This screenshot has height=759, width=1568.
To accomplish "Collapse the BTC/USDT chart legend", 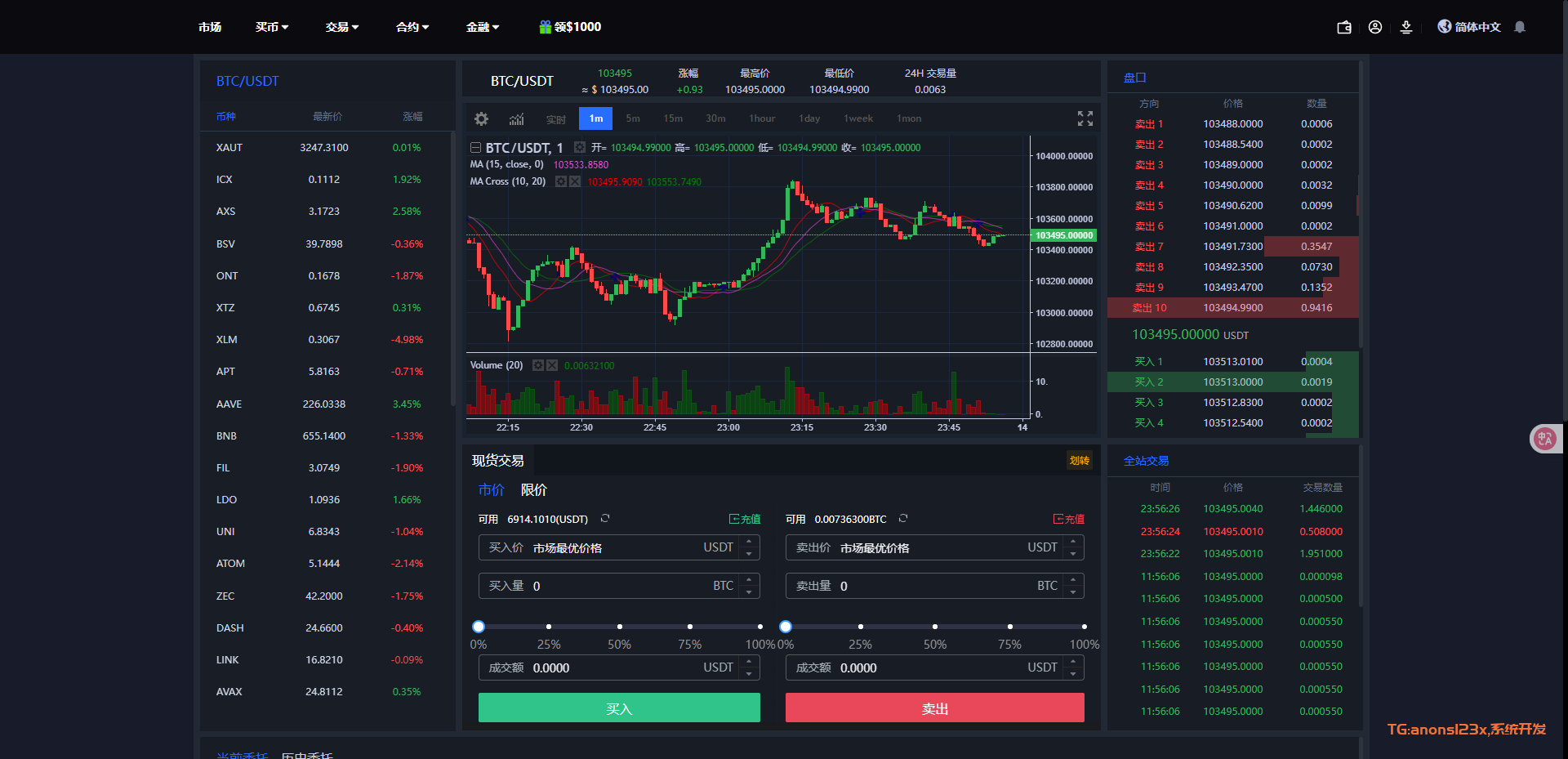I will [x=475, y=148].
